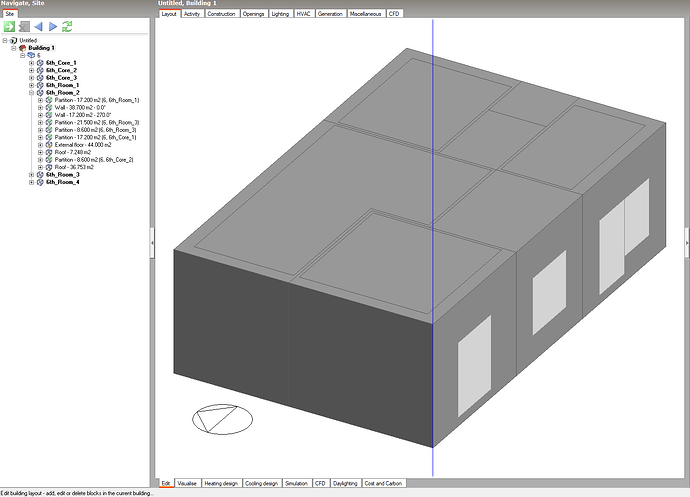
Task: Expand the External floor 44.000 m2 node
Action: (40, 145)
